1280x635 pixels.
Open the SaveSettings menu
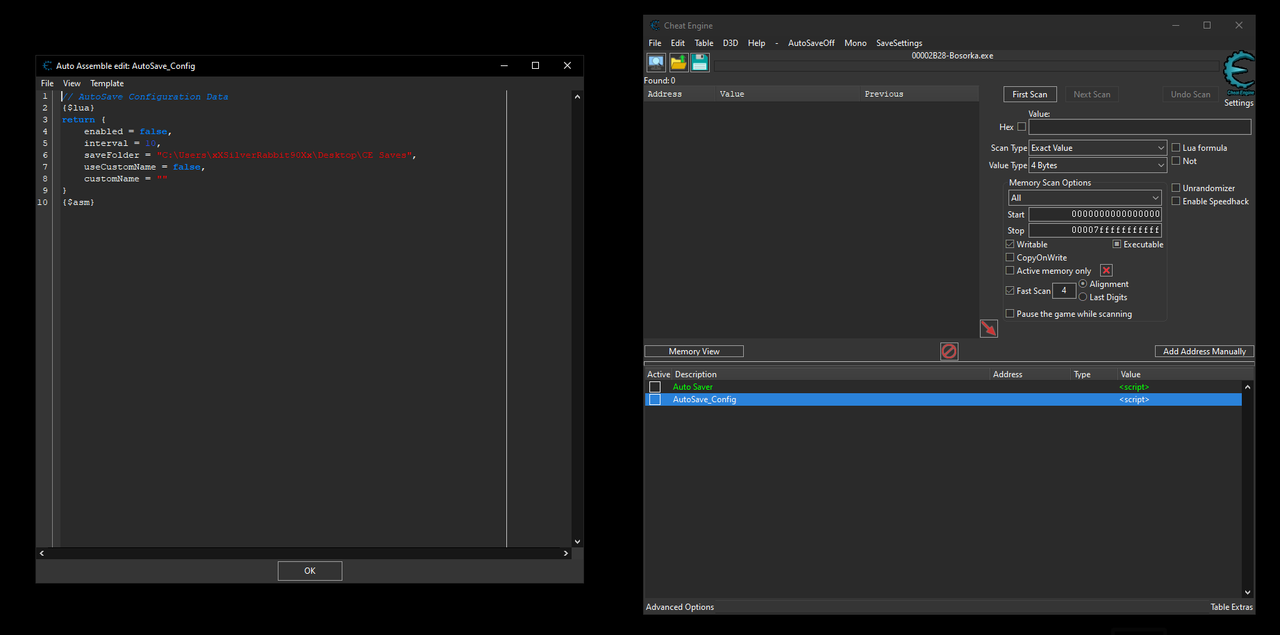(899, 43)
